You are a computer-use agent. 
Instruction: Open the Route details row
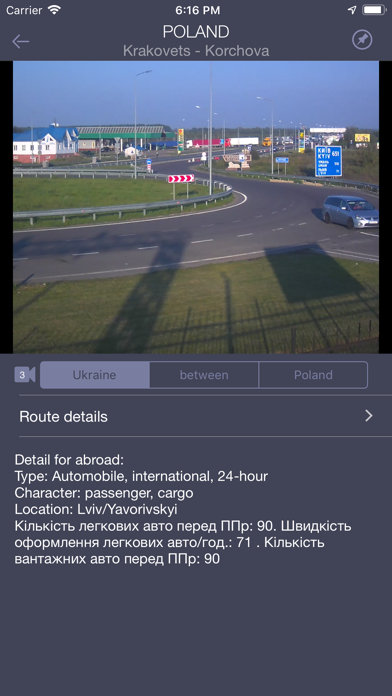coord(196,416)
